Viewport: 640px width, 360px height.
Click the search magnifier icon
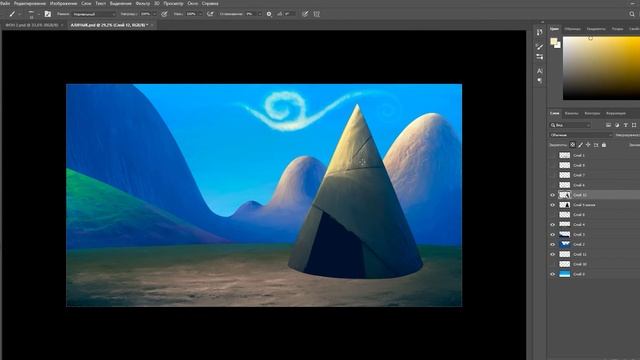632,14
